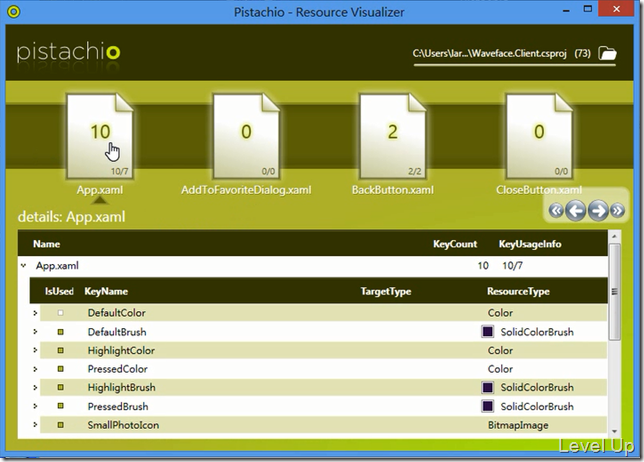Jump to last page of files
The image size is (644, 462).
[617, 211]
